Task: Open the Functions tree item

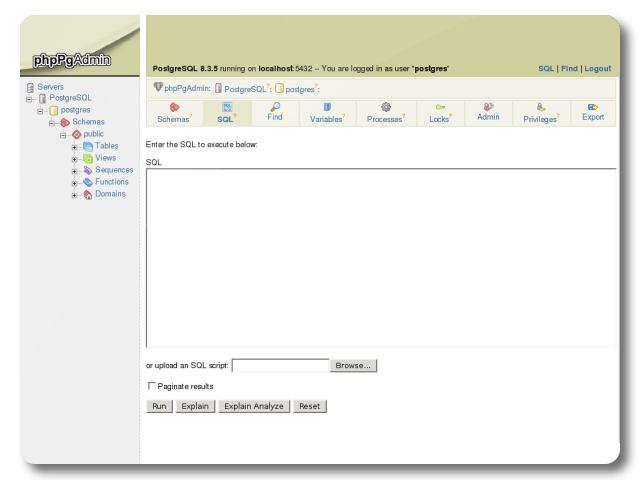Action: (111, 182)
